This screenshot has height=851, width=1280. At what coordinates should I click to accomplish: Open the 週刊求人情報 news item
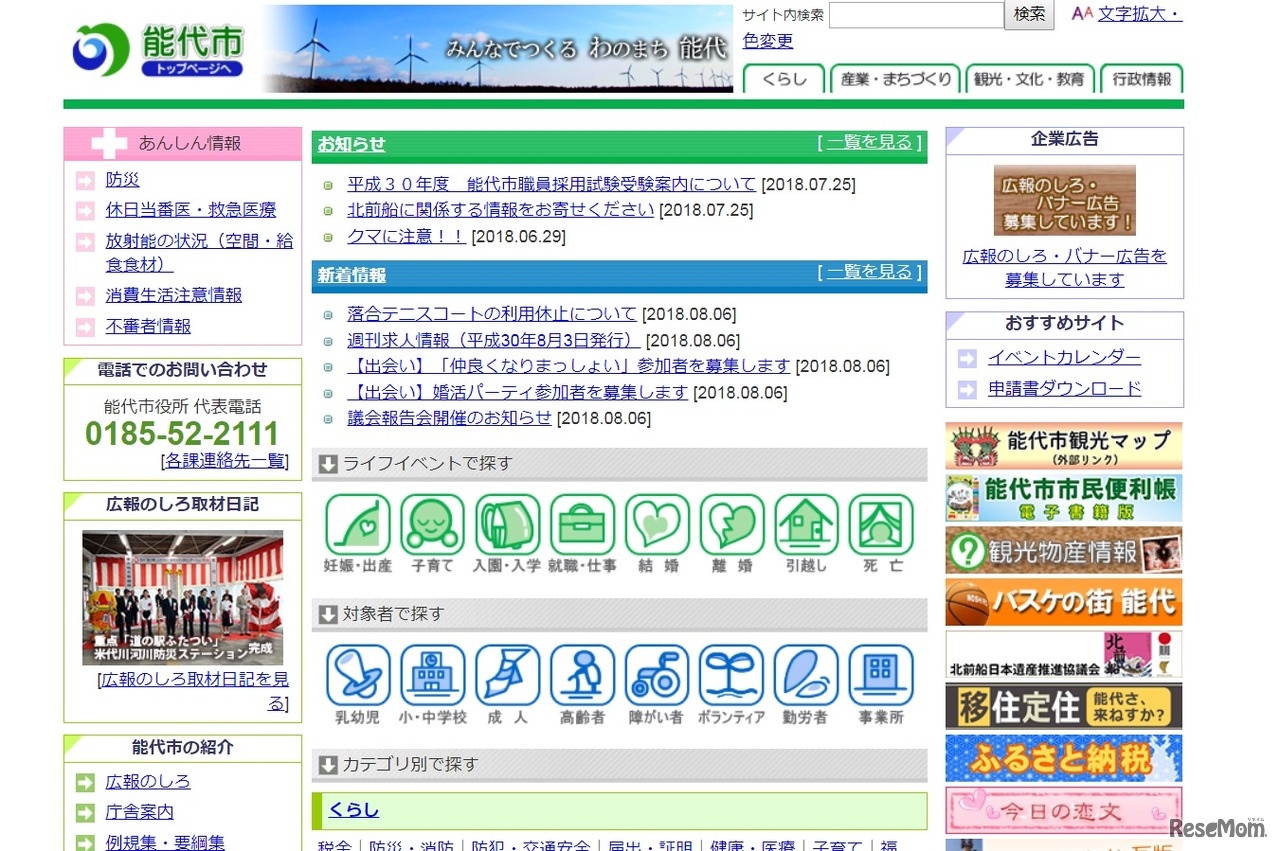pos(494,340)
